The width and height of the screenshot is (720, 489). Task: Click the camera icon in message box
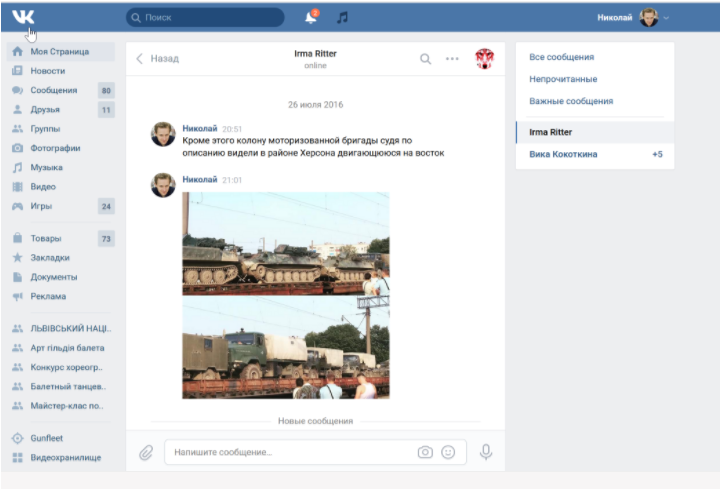425,452
